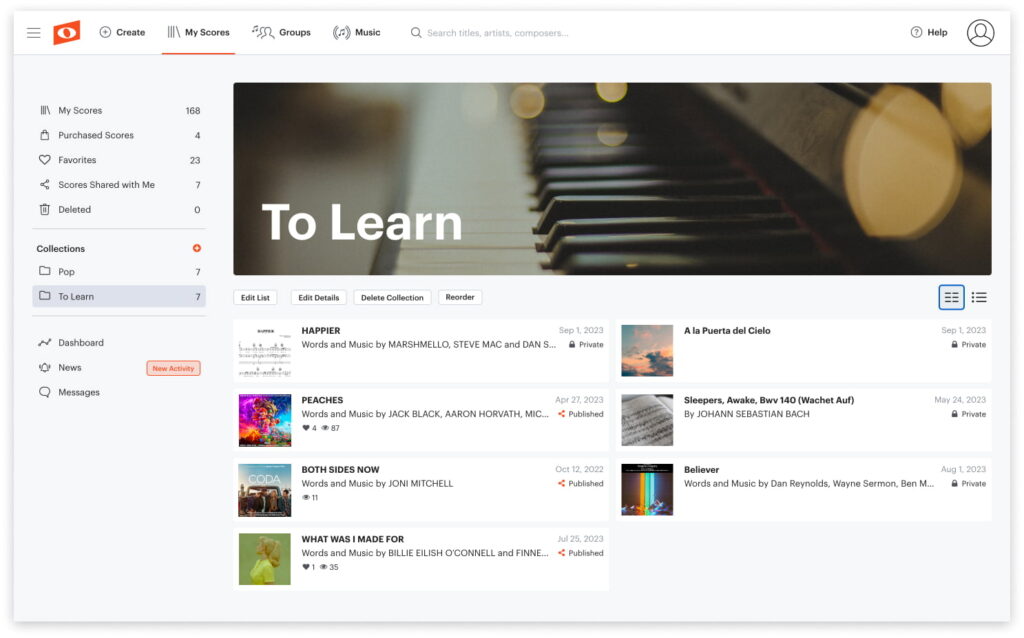The height and width of the screenshot is (638, 1024).
Task: Open the Create menu from the top bar
Action: (x=122, y=32)
